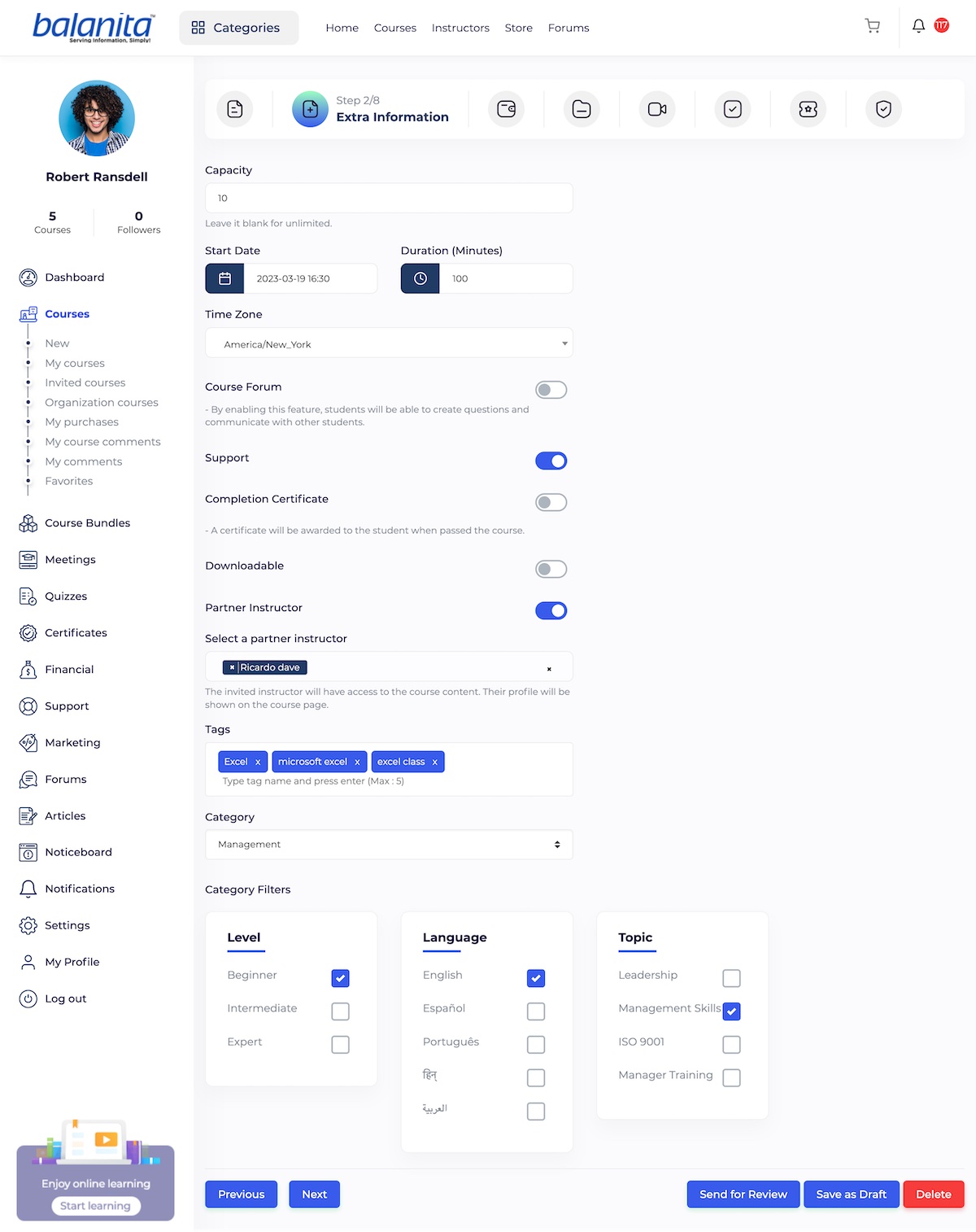The image size is (976, 1232).
Task: Remove the 'microsoft excel' tag
Action: 357,762
